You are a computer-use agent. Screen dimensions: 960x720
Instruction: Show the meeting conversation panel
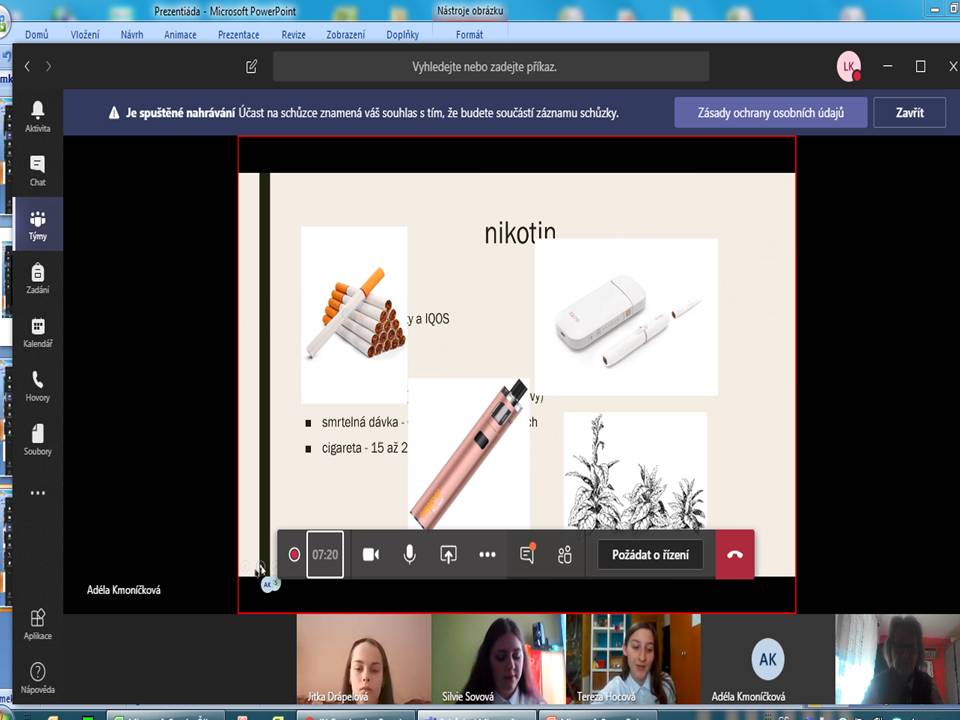coord(527,555)
